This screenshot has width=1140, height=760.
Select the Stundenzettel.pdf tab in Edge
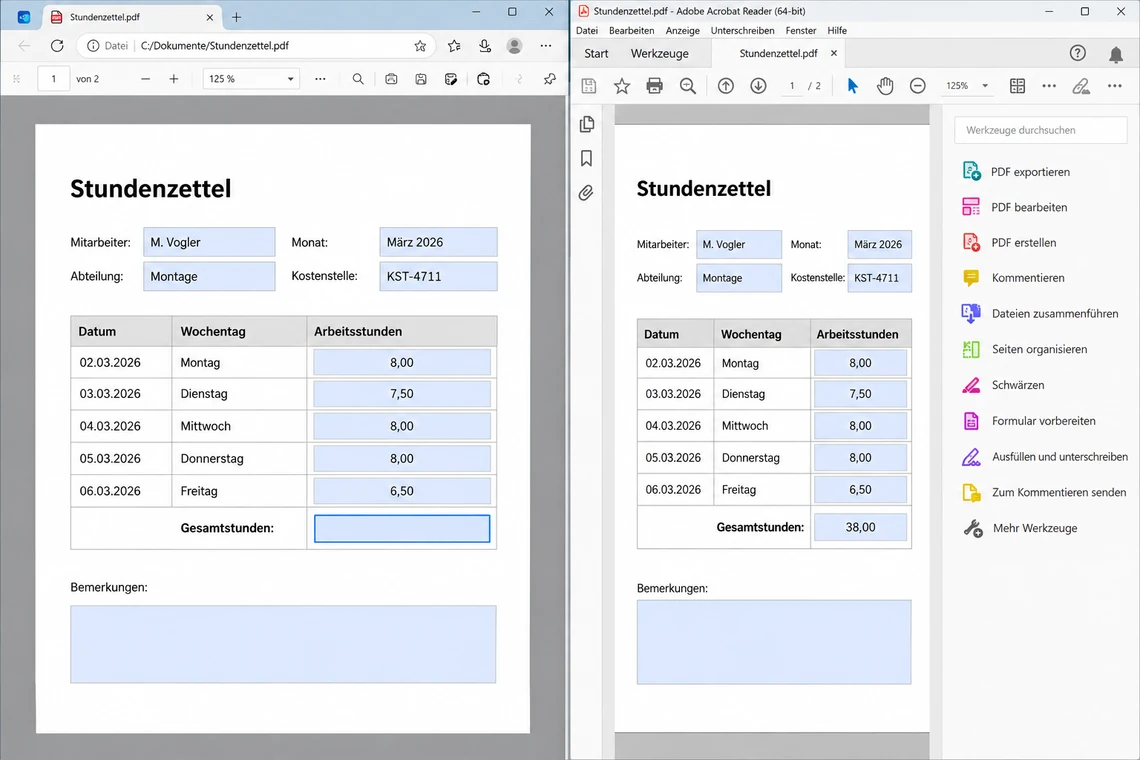coord(132,17)
